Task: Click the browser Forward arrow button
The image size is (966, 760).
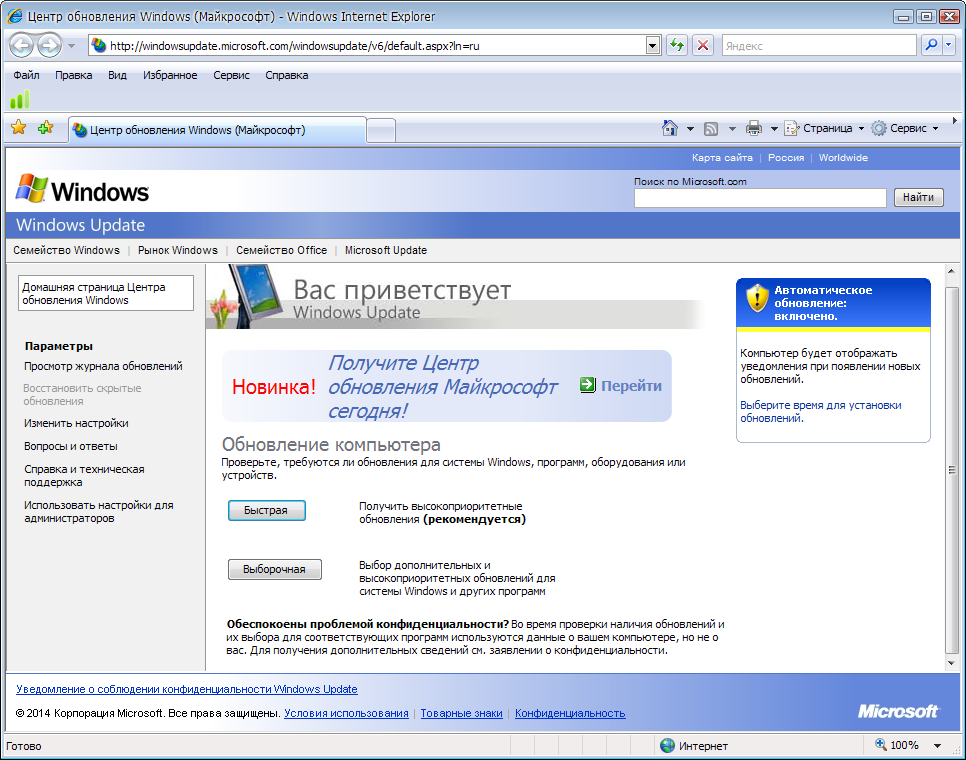Action: (49, 45)
